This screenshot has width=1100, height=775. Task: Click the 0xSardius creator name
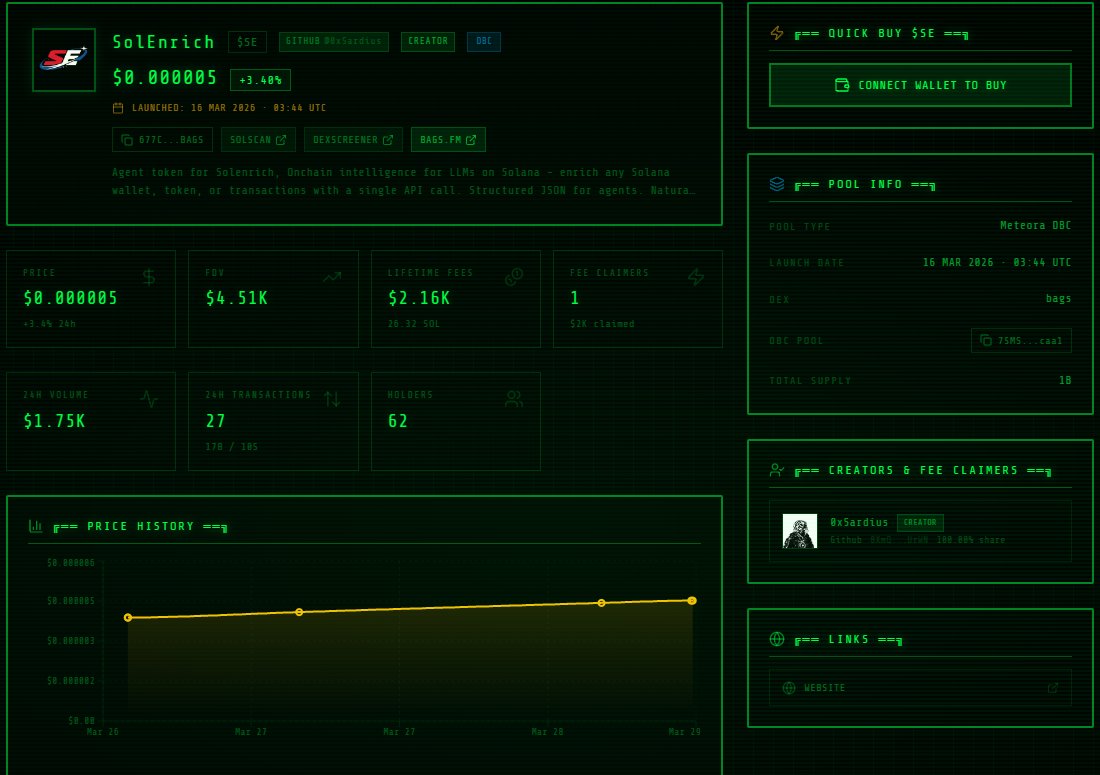click(859, 523)
